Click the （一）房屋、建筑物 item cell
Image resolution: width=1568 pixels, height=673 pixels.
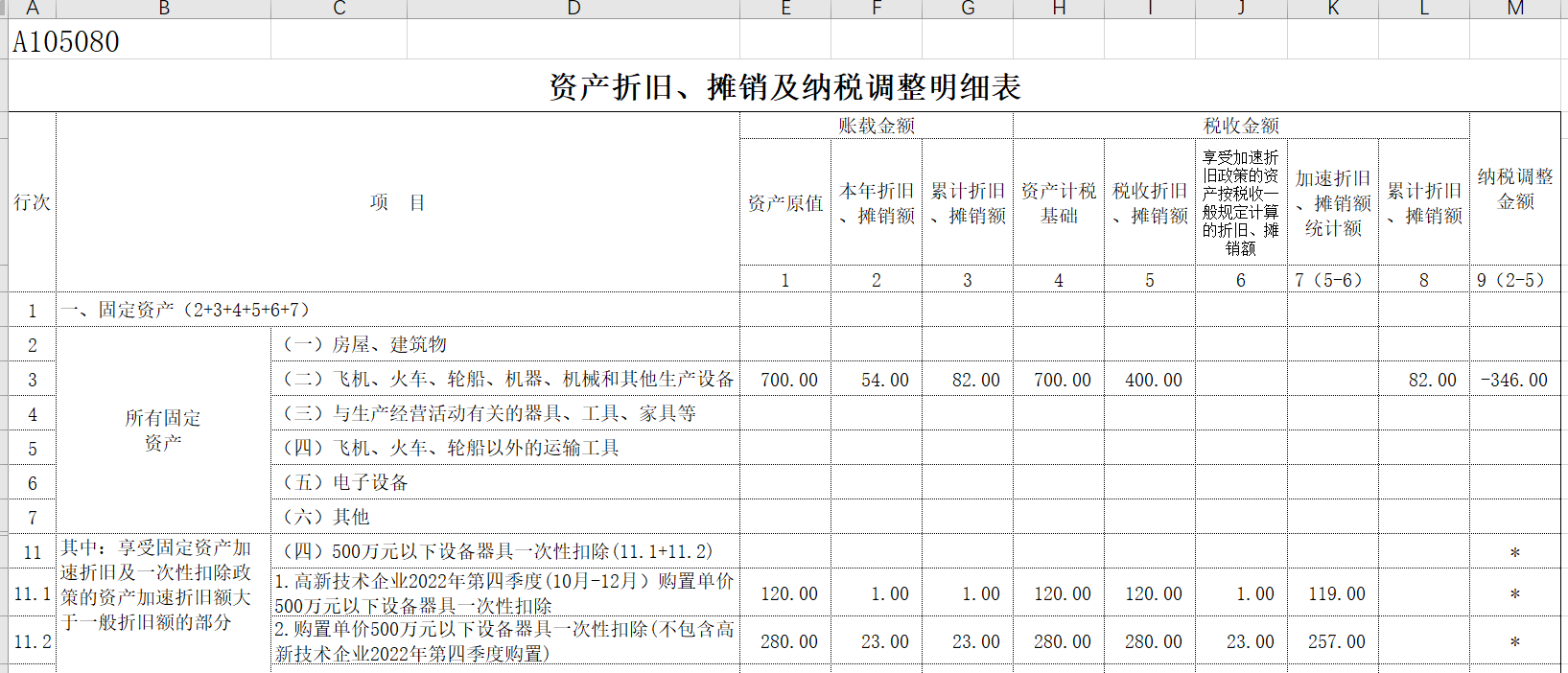coord(505,345)
